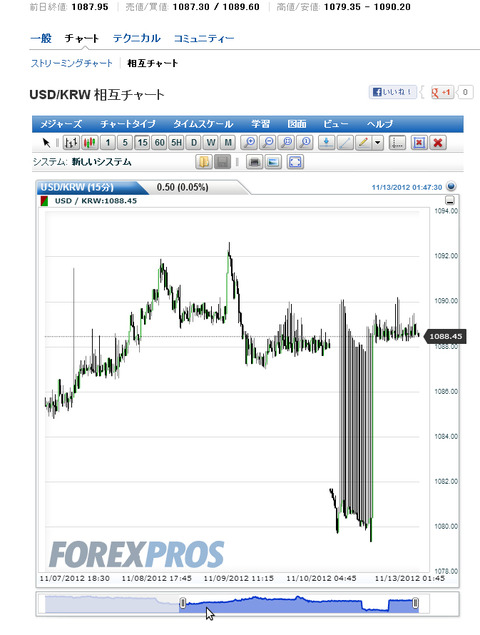Viewport: 480px width, 635px height.
Task: Open the ストリーミングチャート link
Action: tap(72, 63)
